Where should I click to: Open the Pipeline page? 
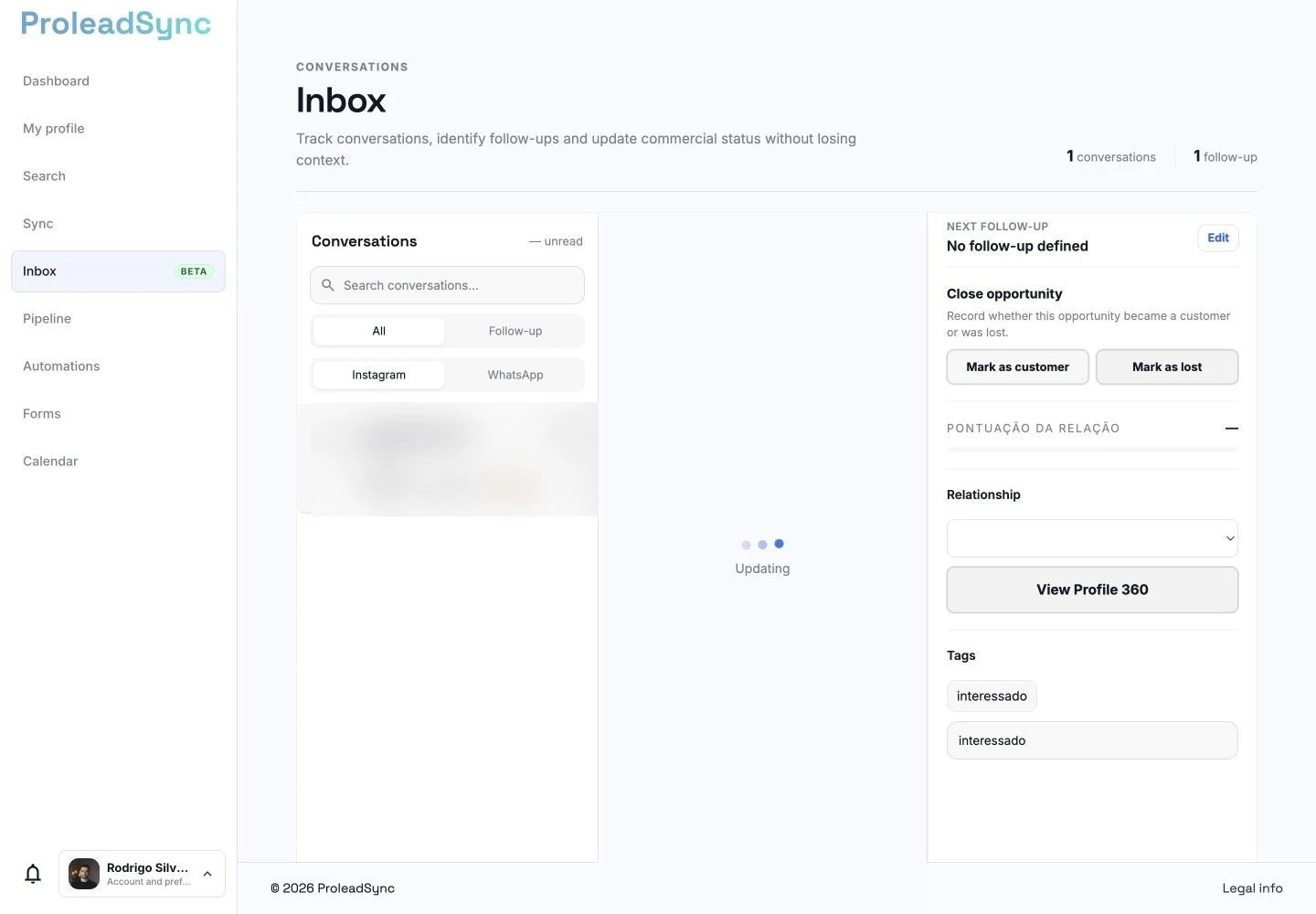[47, 319]
